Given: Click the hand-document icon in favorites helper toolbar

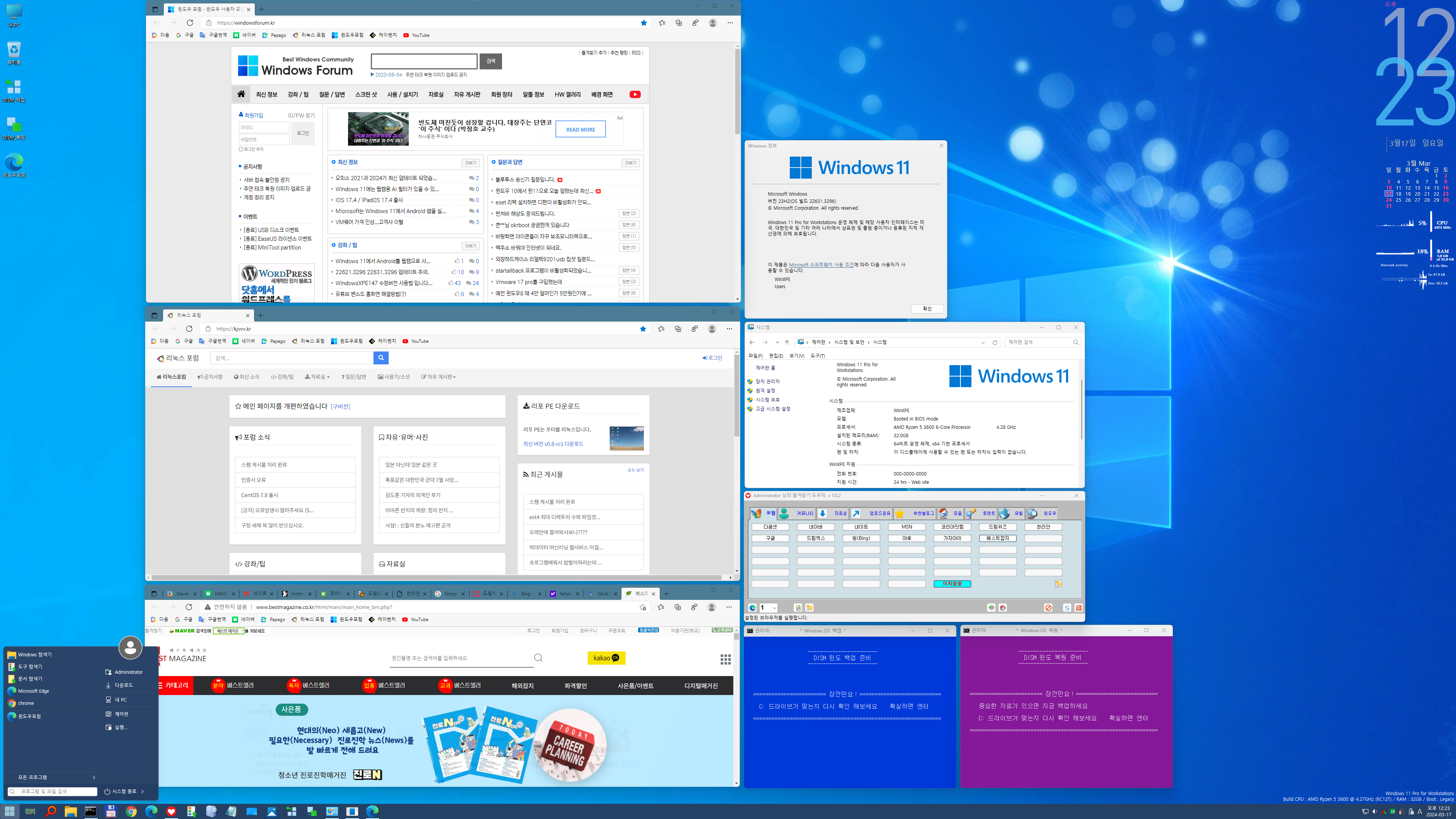Looking at the screenshot, I should [798, 607].
